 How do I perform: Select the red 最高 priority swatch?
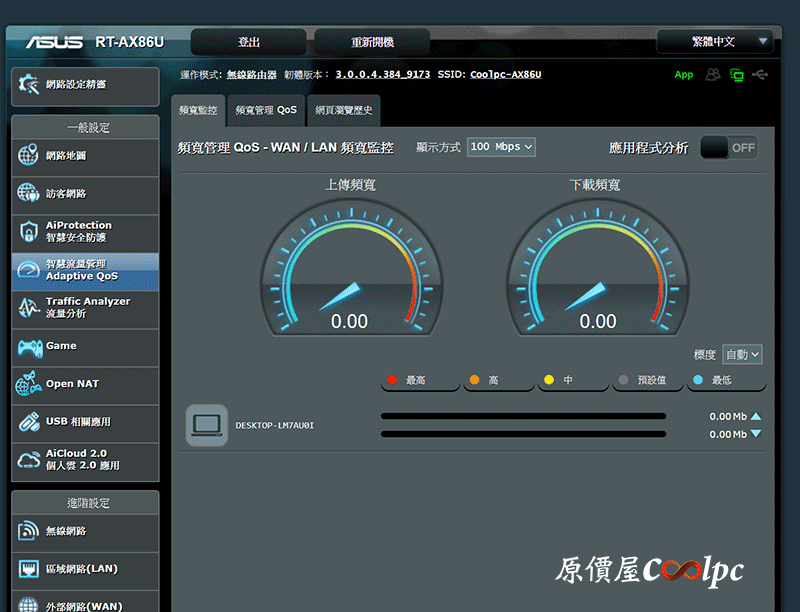[392, 380]
